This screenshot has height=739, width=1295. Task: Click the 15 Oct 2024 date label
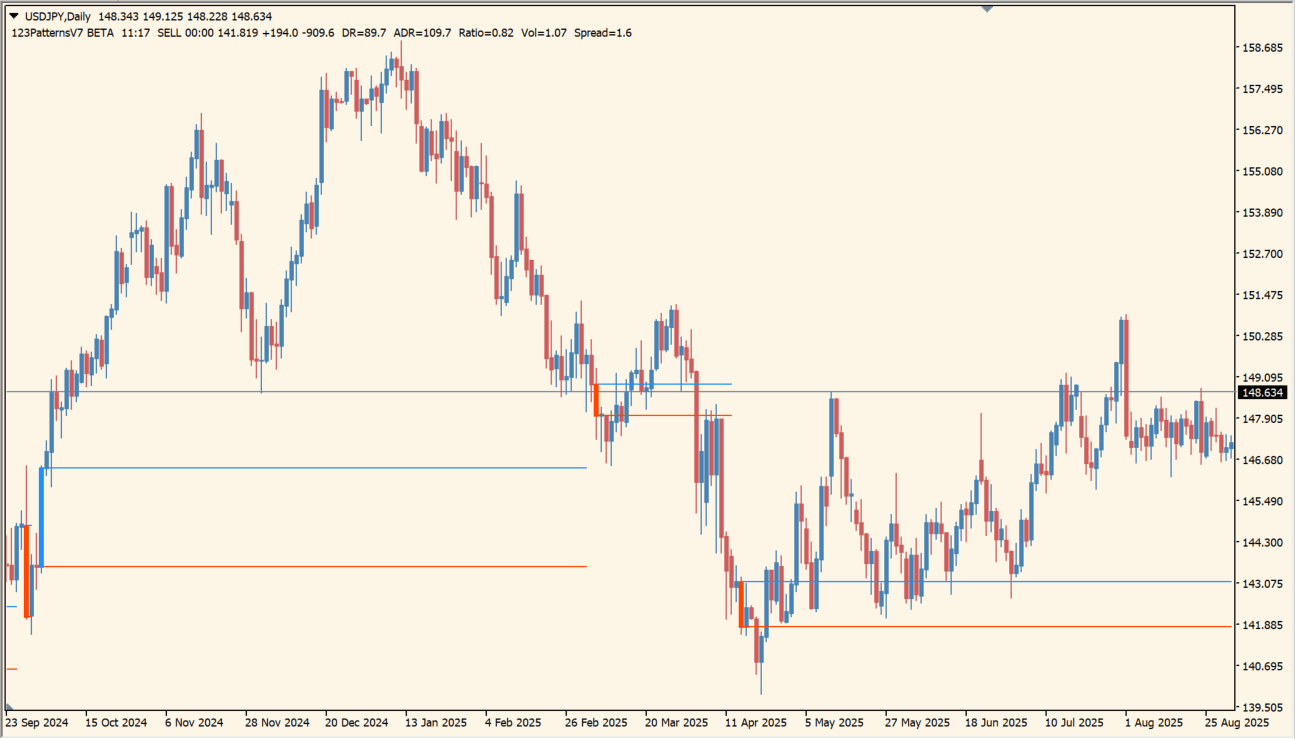116,722
